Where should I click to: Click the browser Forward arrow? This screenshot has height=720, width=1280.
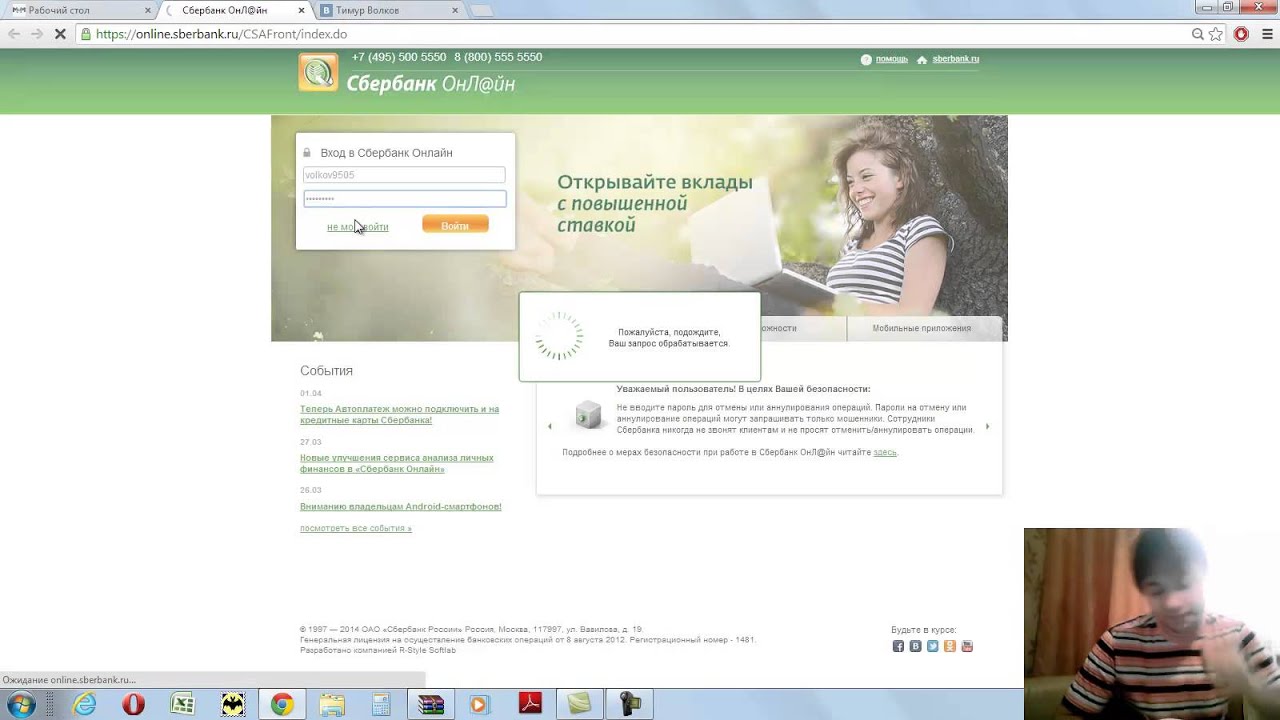click(37, 34)
